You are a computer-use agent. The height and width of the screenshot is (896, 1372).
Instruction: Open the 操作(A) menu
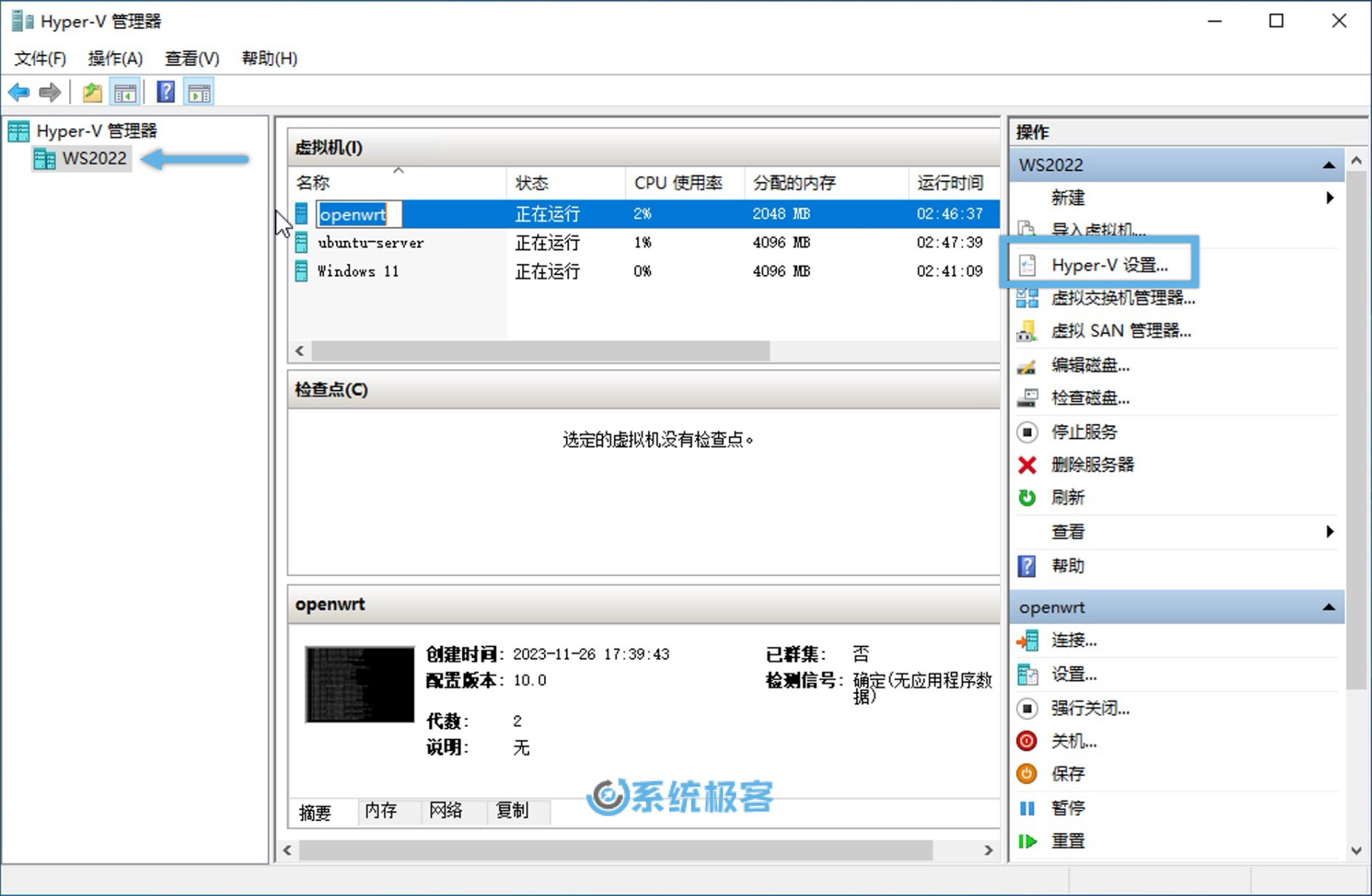pyautogui.click(x=115, y=58)
